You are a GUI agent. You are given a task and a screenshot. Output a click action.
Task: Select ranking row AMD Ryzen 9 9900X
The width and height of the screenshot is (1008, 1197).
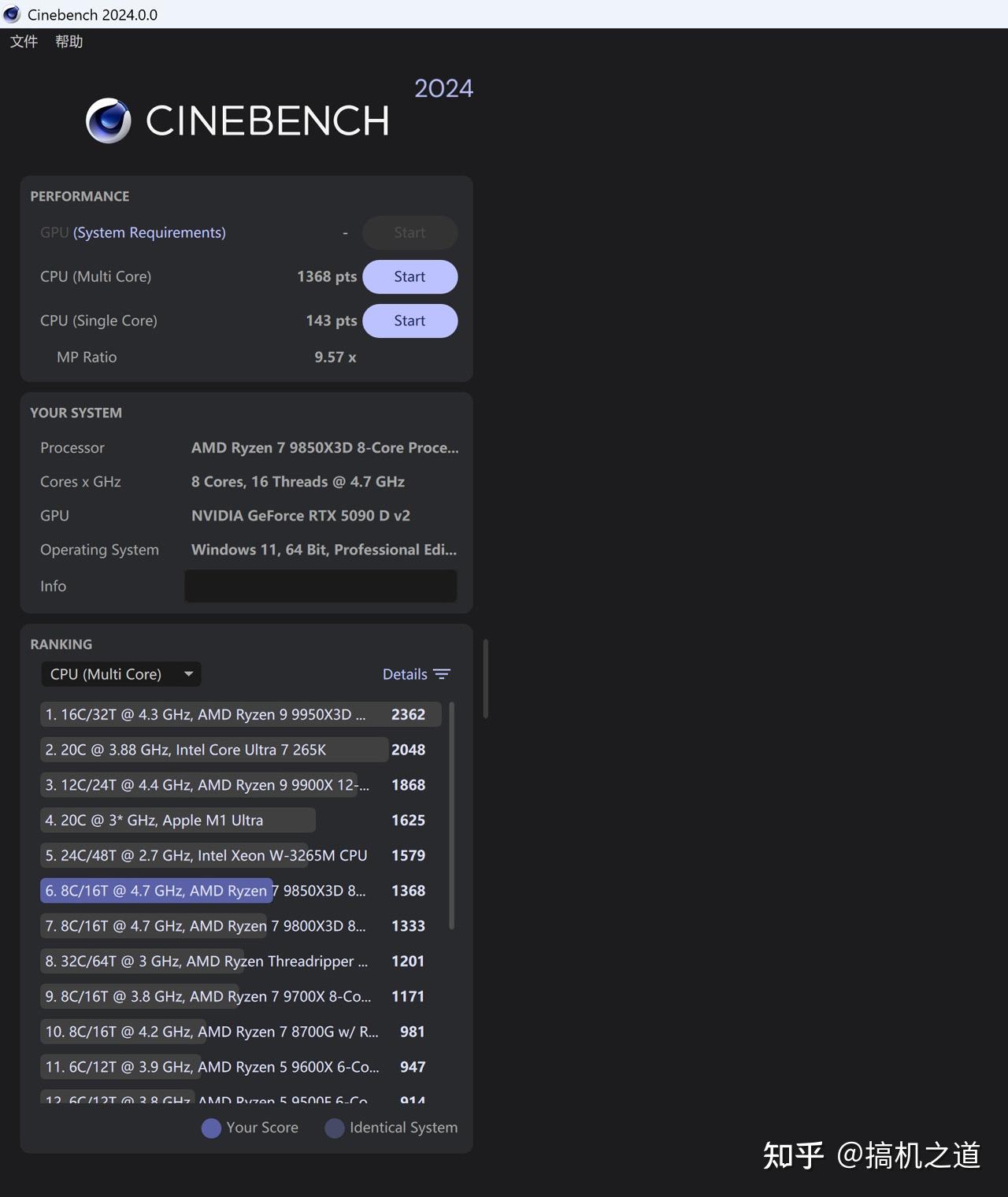click(241, 785)
